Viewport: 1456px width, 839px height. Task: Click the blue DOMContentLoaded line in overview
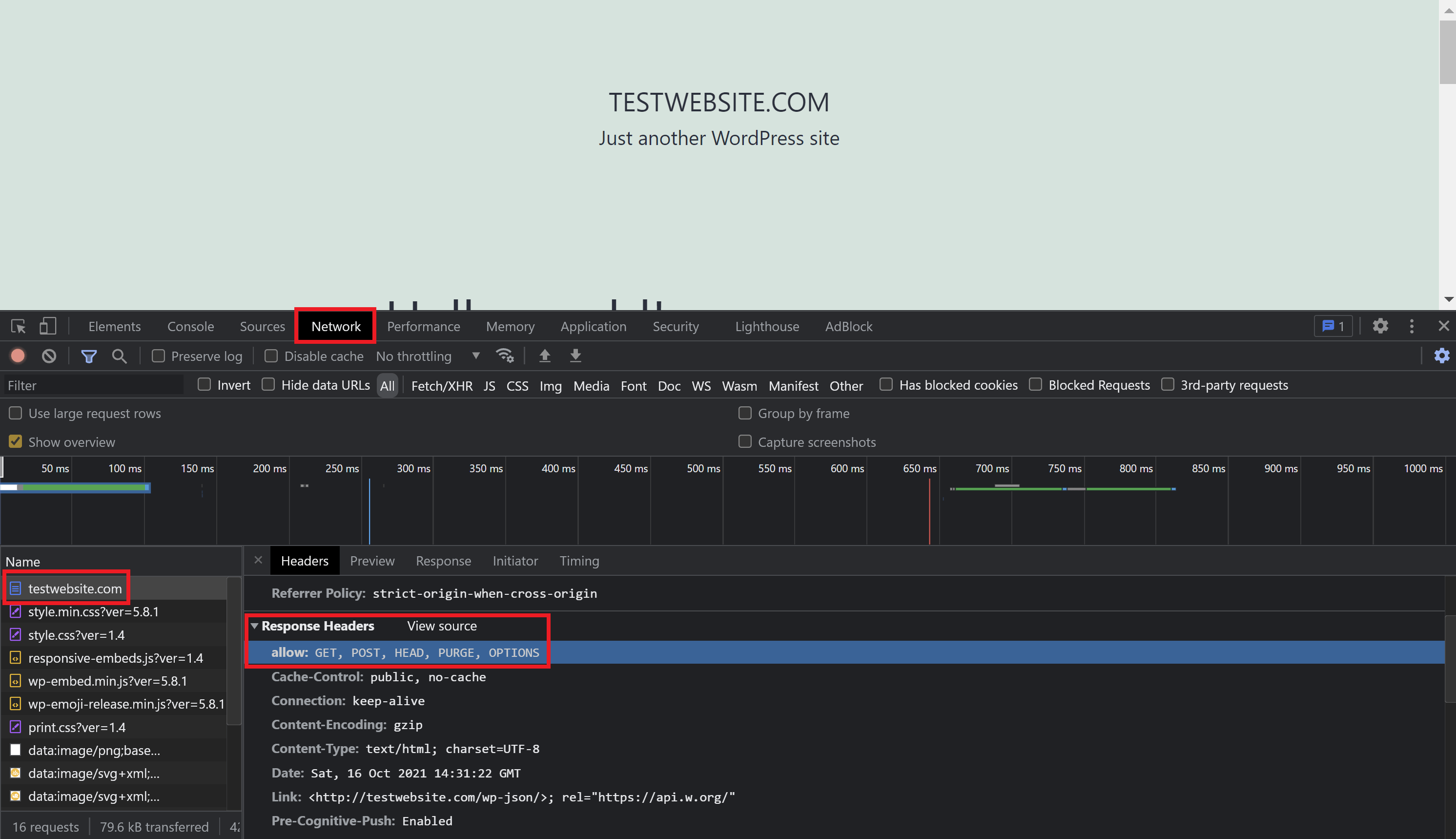[369, 511]
